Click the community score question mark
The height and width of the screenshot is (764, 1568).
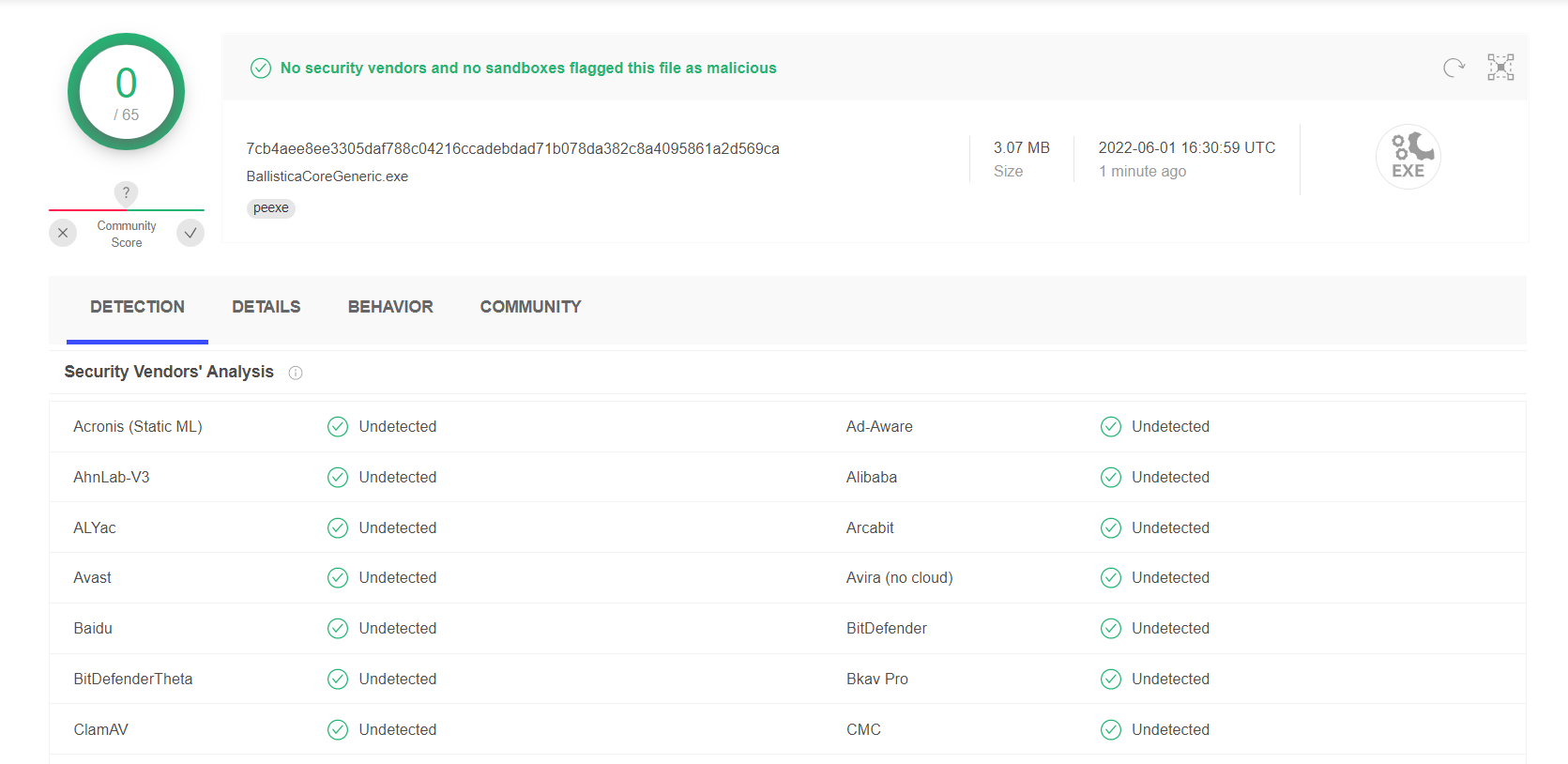pos(126,193)
